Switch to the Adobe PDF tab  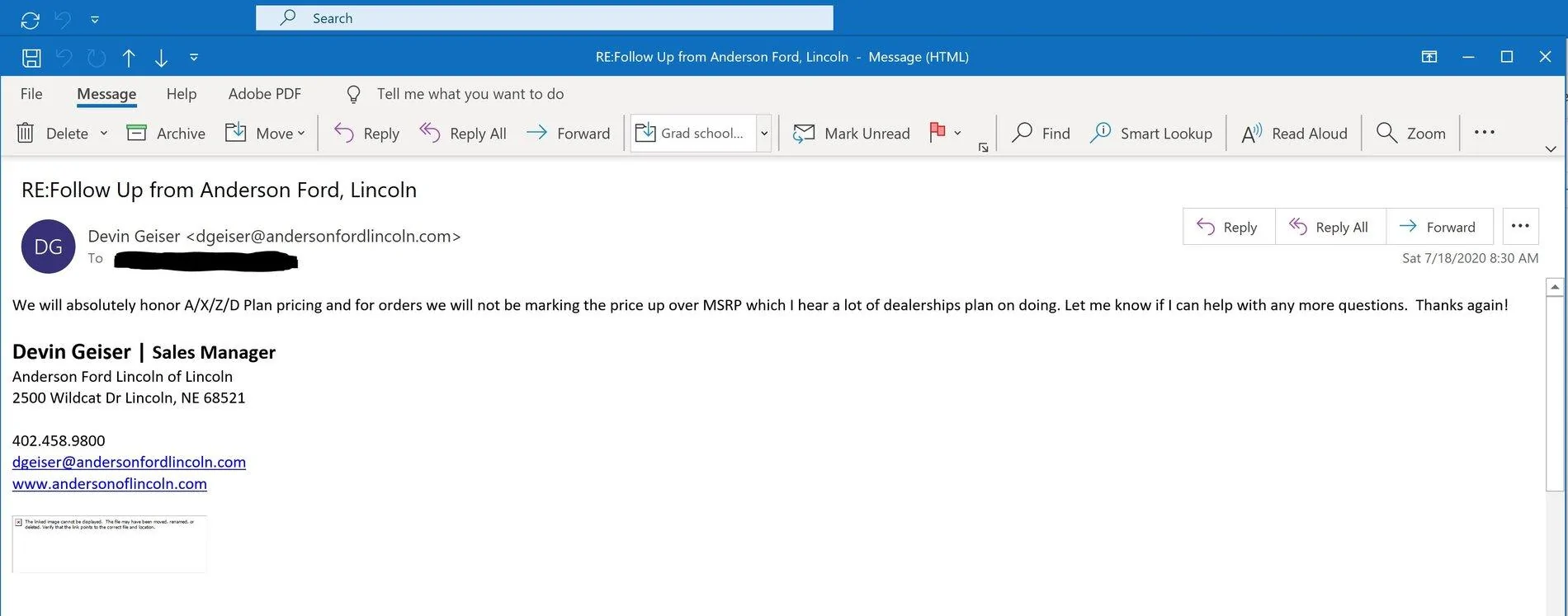click(265, 94)
